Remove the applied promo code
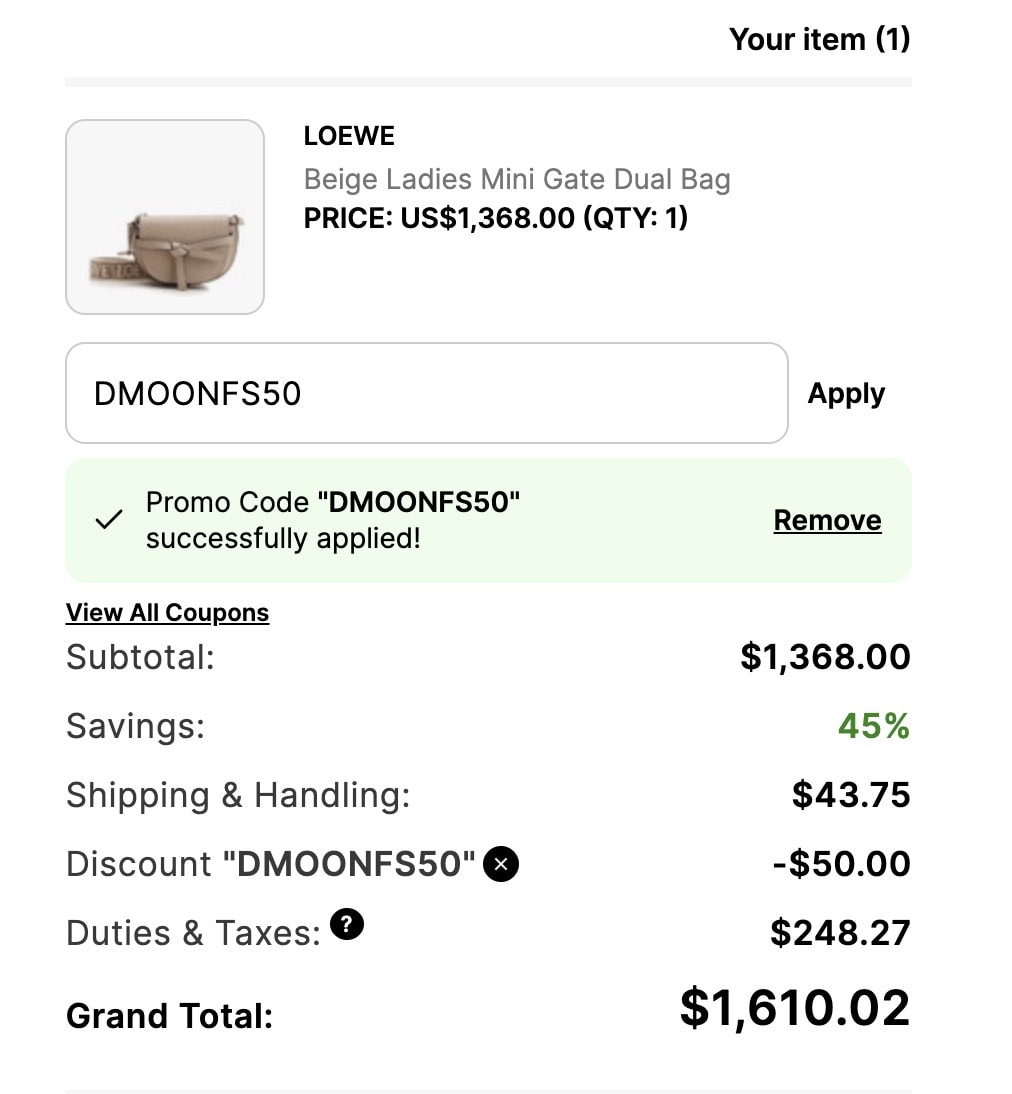This screenshot has height=1094, width=1012. 827,520
